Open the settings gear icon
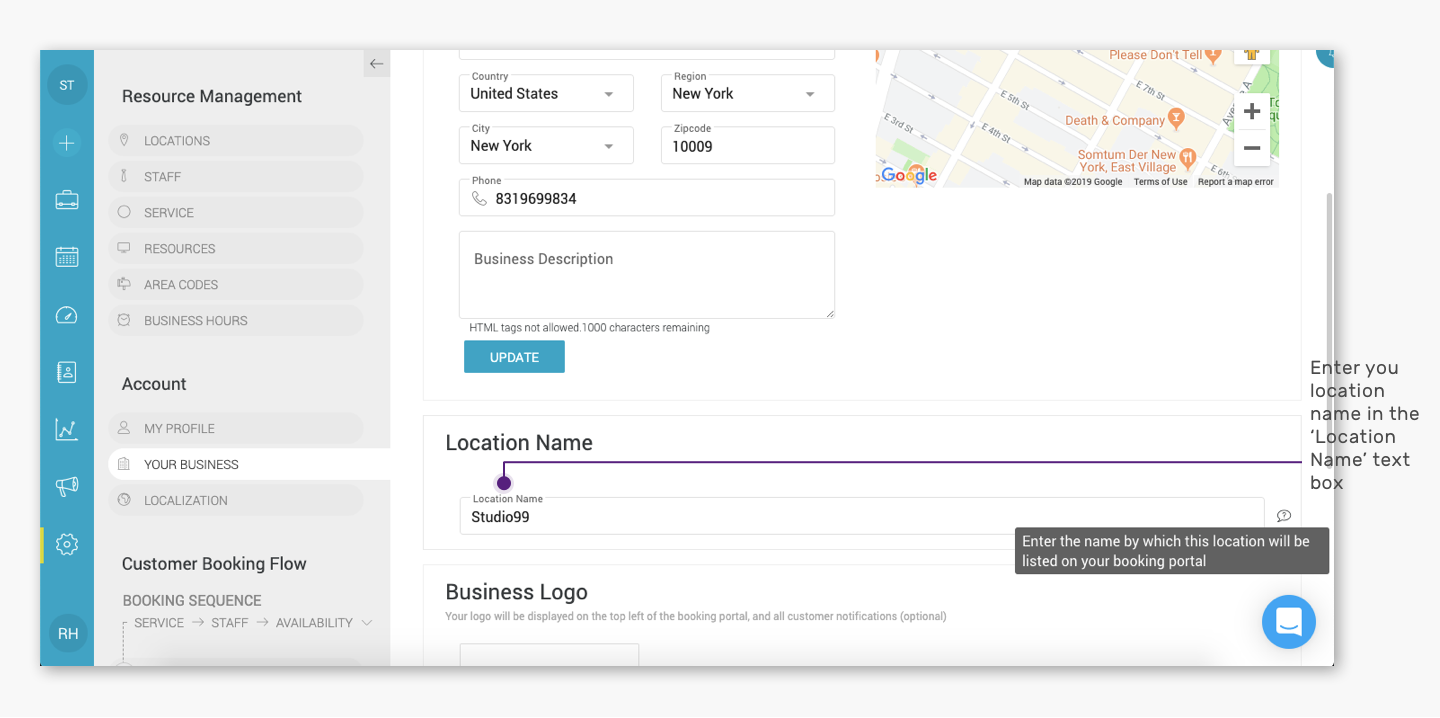The image size is (1440, 718). pyautogui.click(x=67, y=544)
